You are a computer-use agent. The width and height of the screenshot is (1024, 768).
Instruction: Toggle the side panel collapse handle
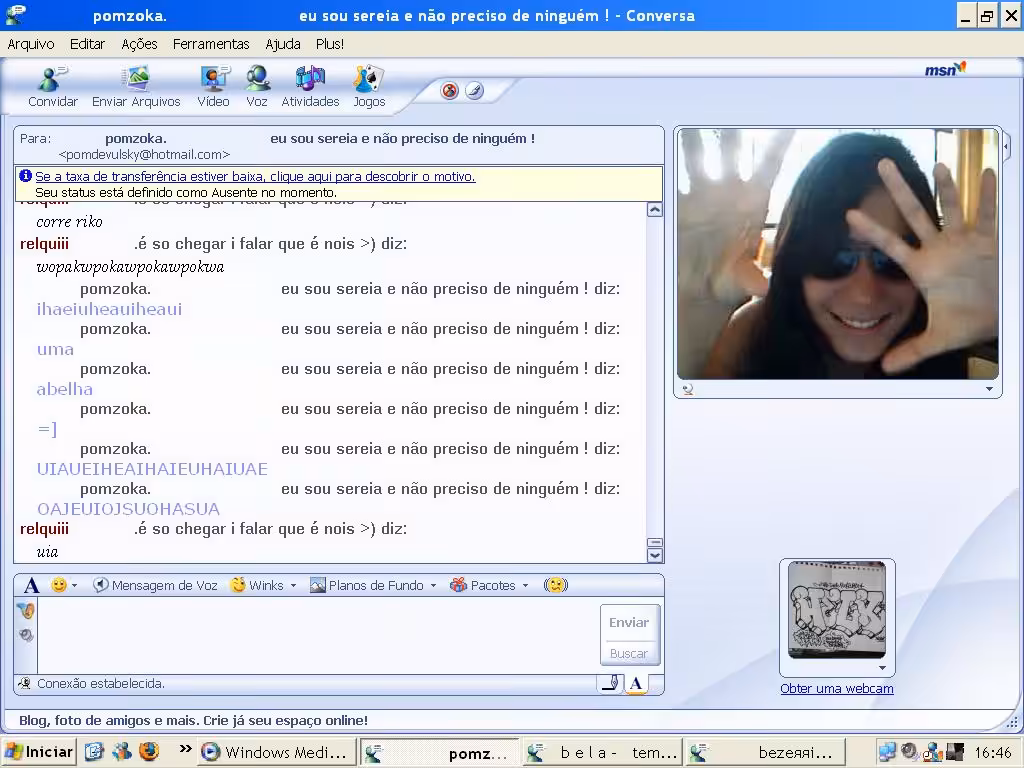pyautogui.click(x=1007, y=147)
